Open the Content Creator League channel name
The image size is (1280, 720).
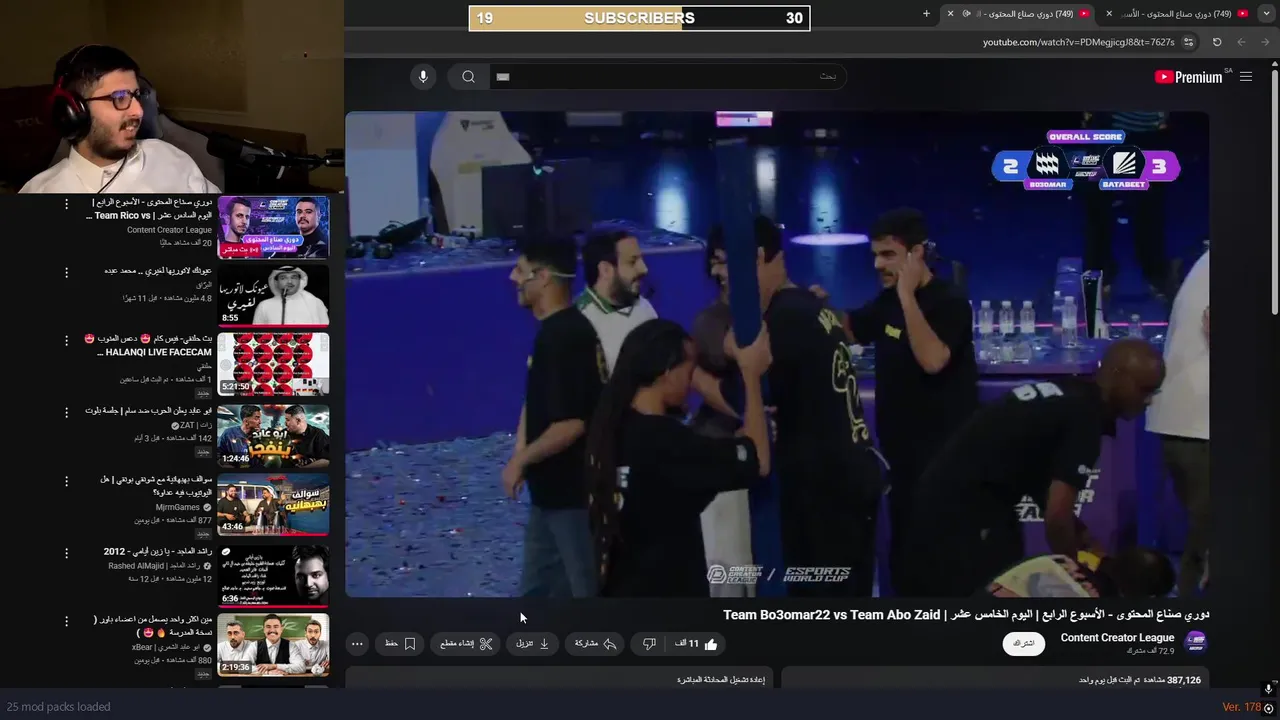(x=1117, y=638)
